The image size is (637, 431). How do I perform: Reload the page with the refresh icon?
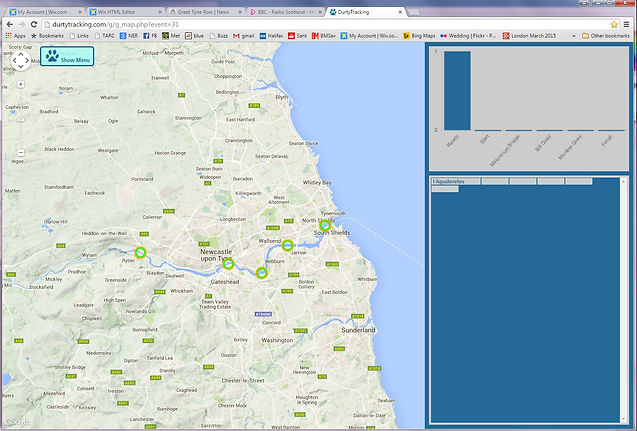(x=34, y=24)
